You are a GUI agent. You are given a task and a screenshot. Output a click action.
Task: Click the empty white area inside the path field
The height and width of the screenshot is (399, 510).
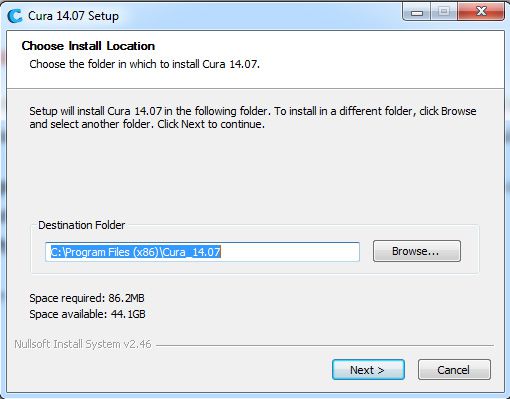pos(290,252)
